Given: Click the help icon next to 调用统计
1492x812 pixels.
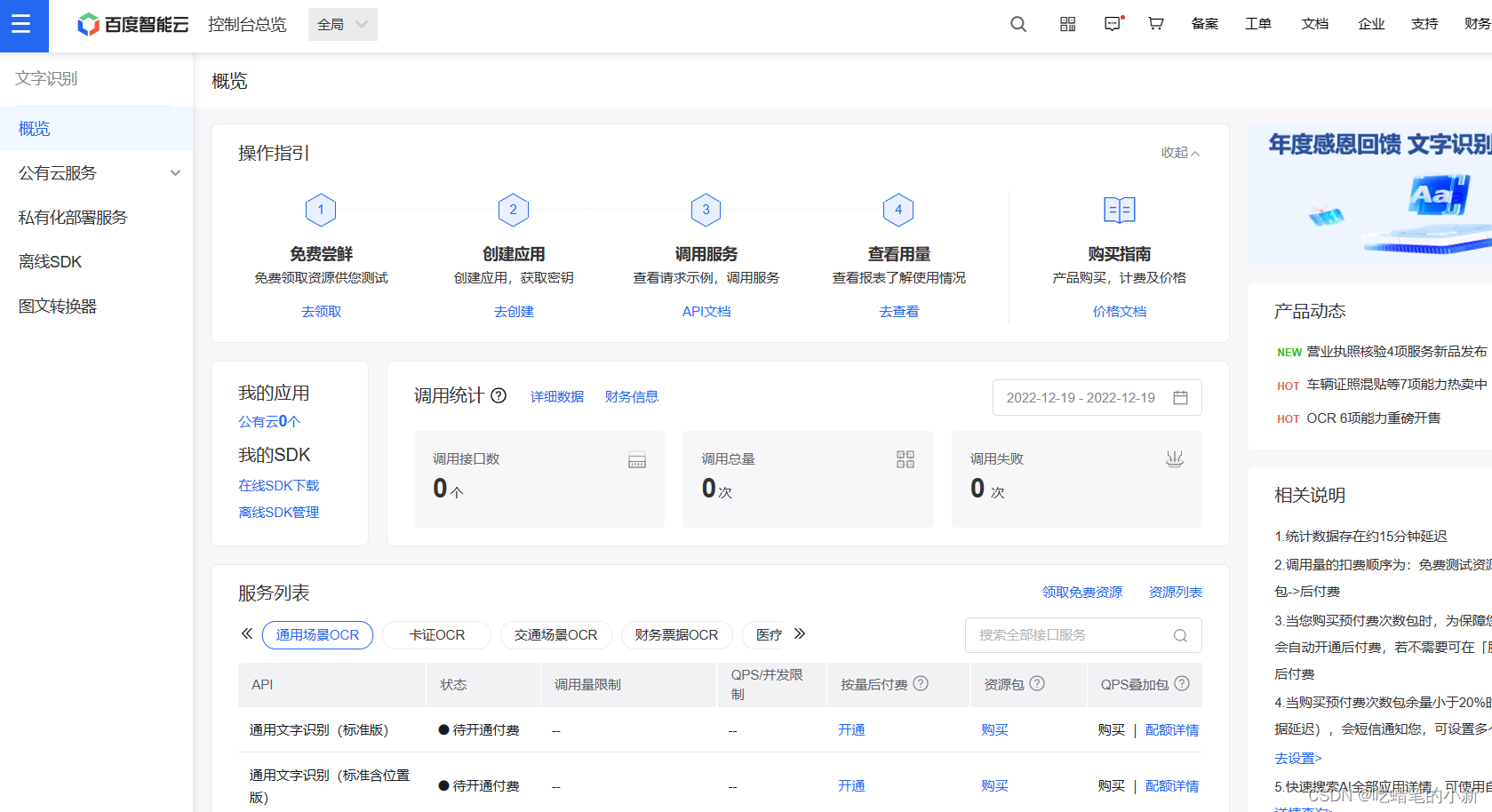Looking at the screenshot, I should click(x=499, y=395).
